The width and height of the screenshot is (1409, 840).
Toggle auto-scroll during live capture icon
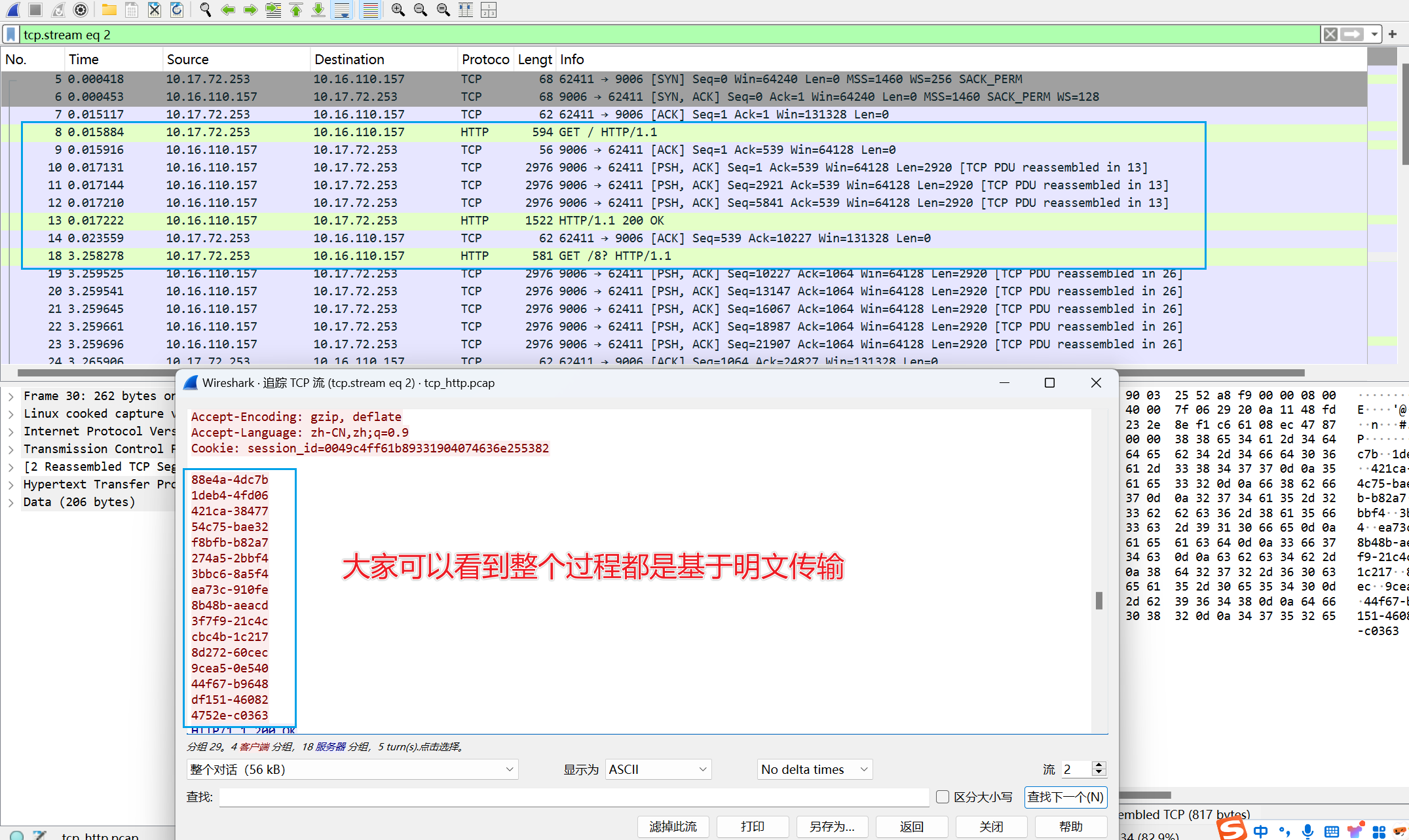point(342,10)
